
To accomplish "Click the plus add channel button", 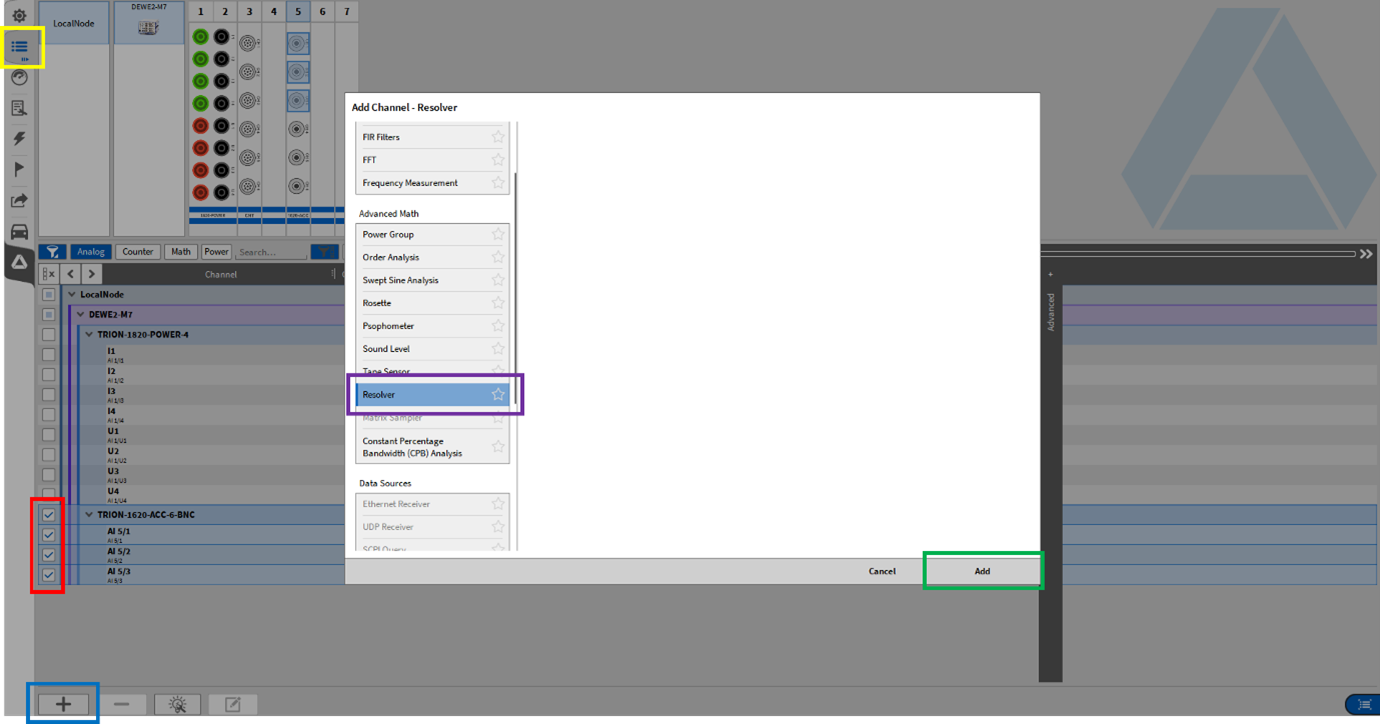I will pyautogui.click(x=63, y=704).
